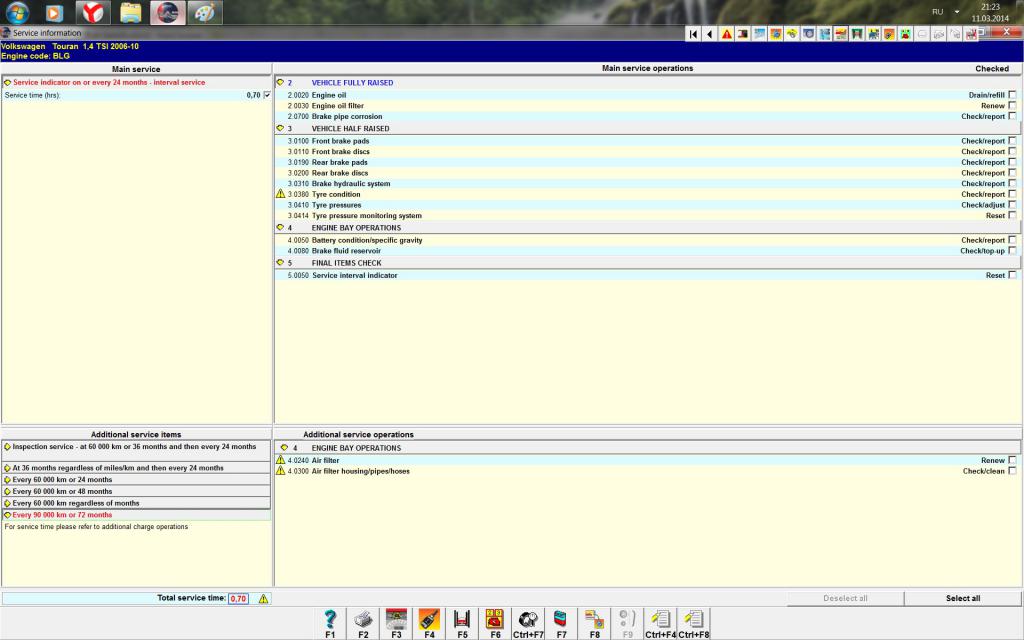Image resolution: width=1024 pixels, height=640 pixels.
Task: Tick Brake pipe corrosion Check/report checkbox
Action: (x=1012, y=116)
